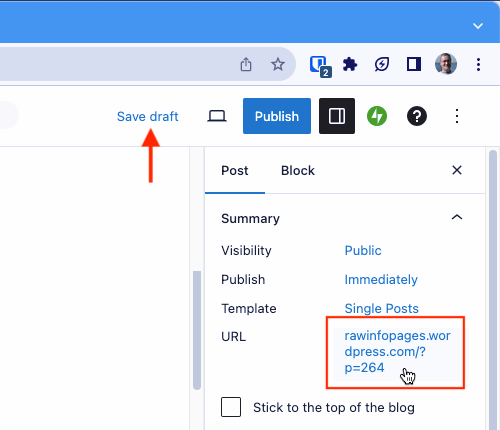500x430 pixels.
Task: Change publish date by clicking Immediately
Action: (x=381, y=279)
